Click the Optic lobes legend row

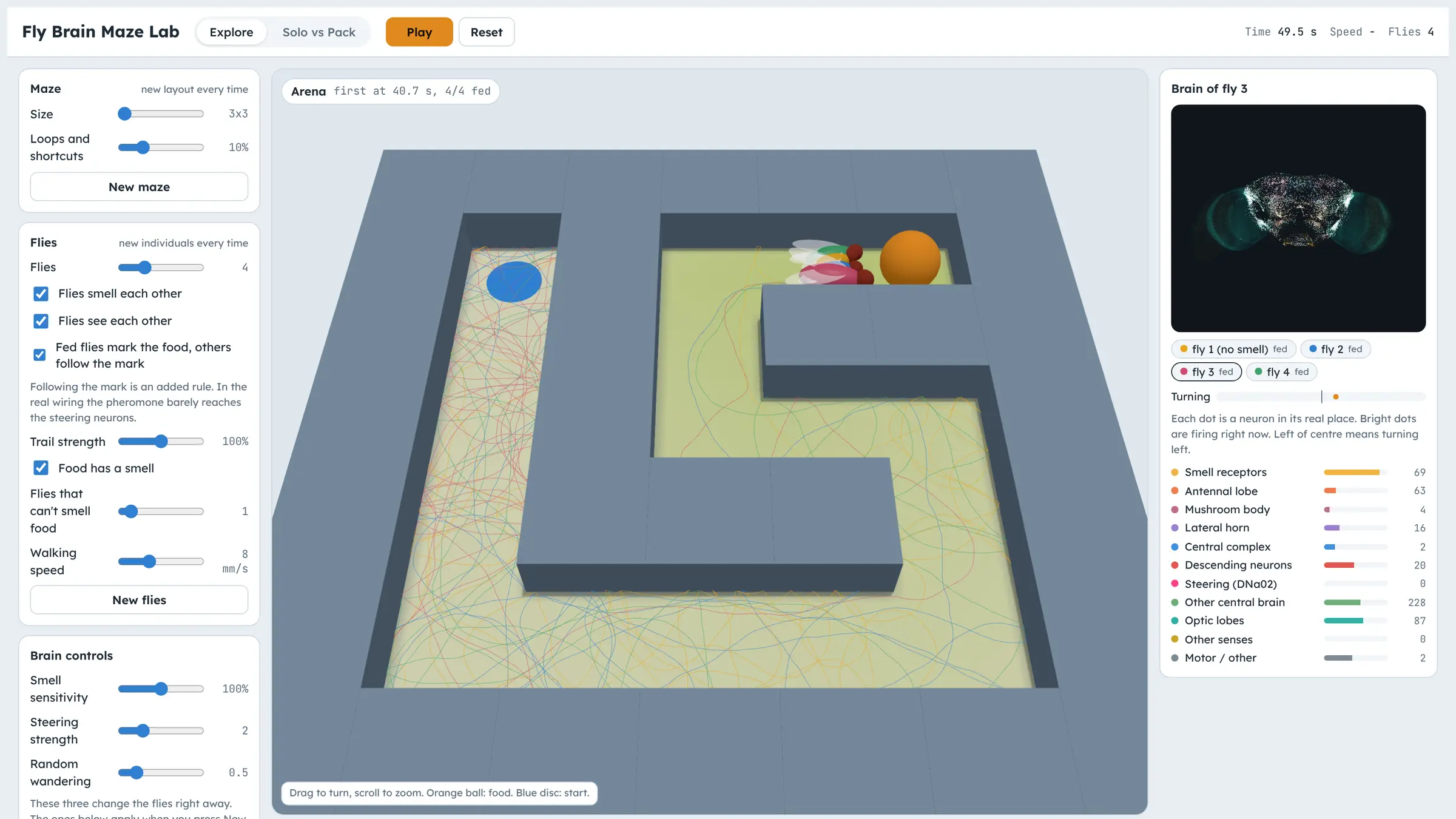coord(1298,621)
